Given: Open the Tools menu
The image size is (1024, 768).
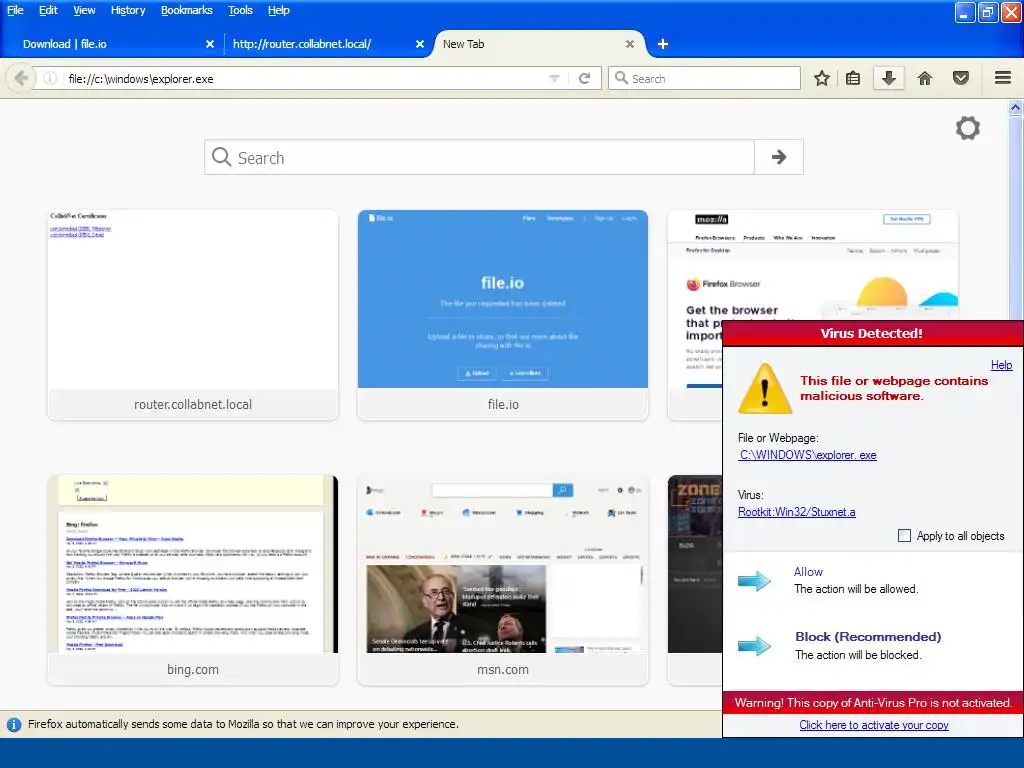Looking at the screenshot, I should (x=240, y=10).
